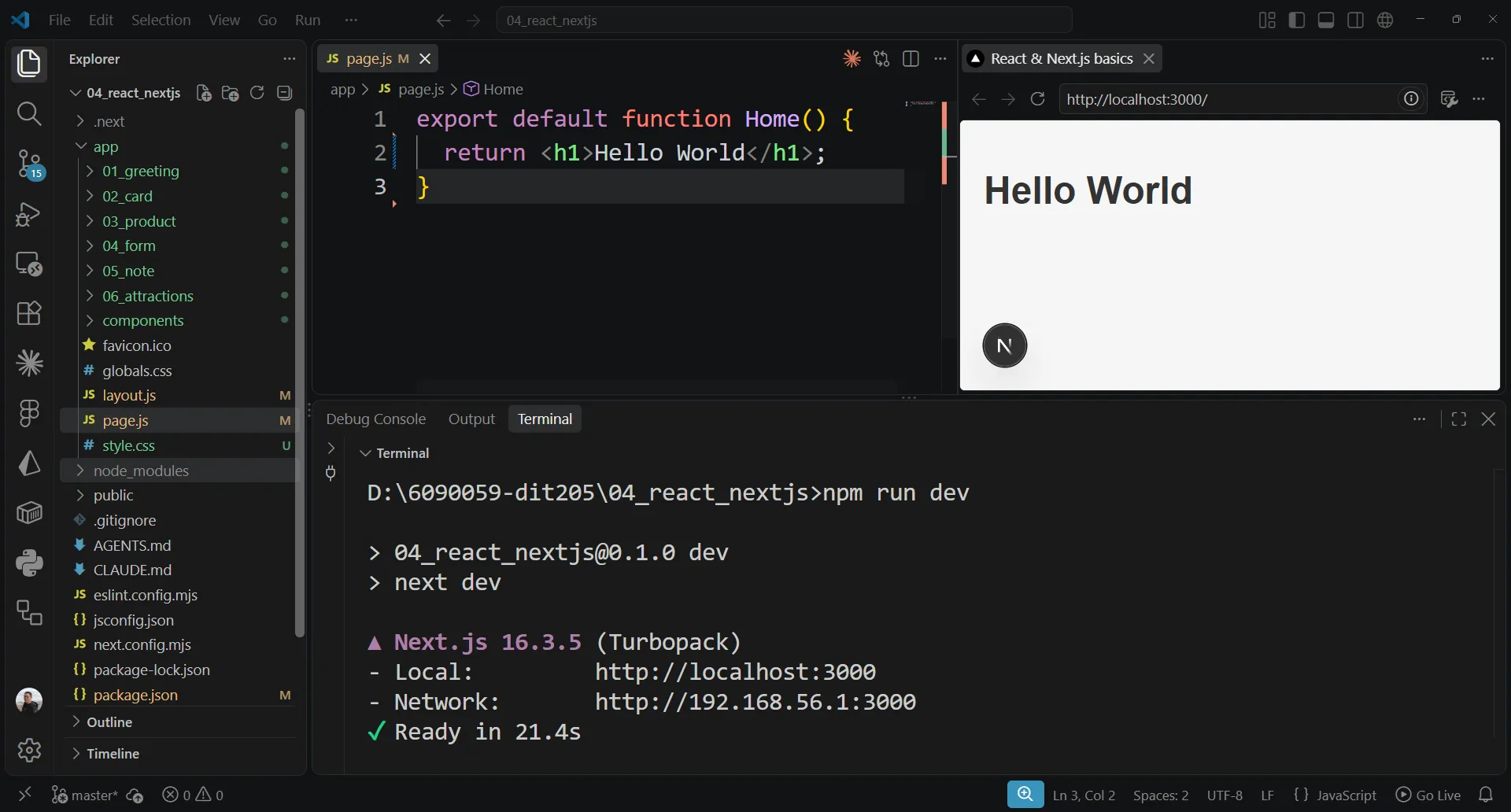Change Spaces: 2 indentation setting
This screenshot has height=812, width=1511.
pyautogui.click(x=1161, y=795)
